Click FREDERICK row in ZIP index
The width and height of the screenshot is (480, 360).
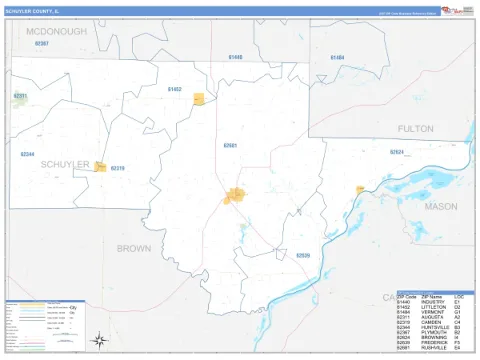(x=429, y=343)
